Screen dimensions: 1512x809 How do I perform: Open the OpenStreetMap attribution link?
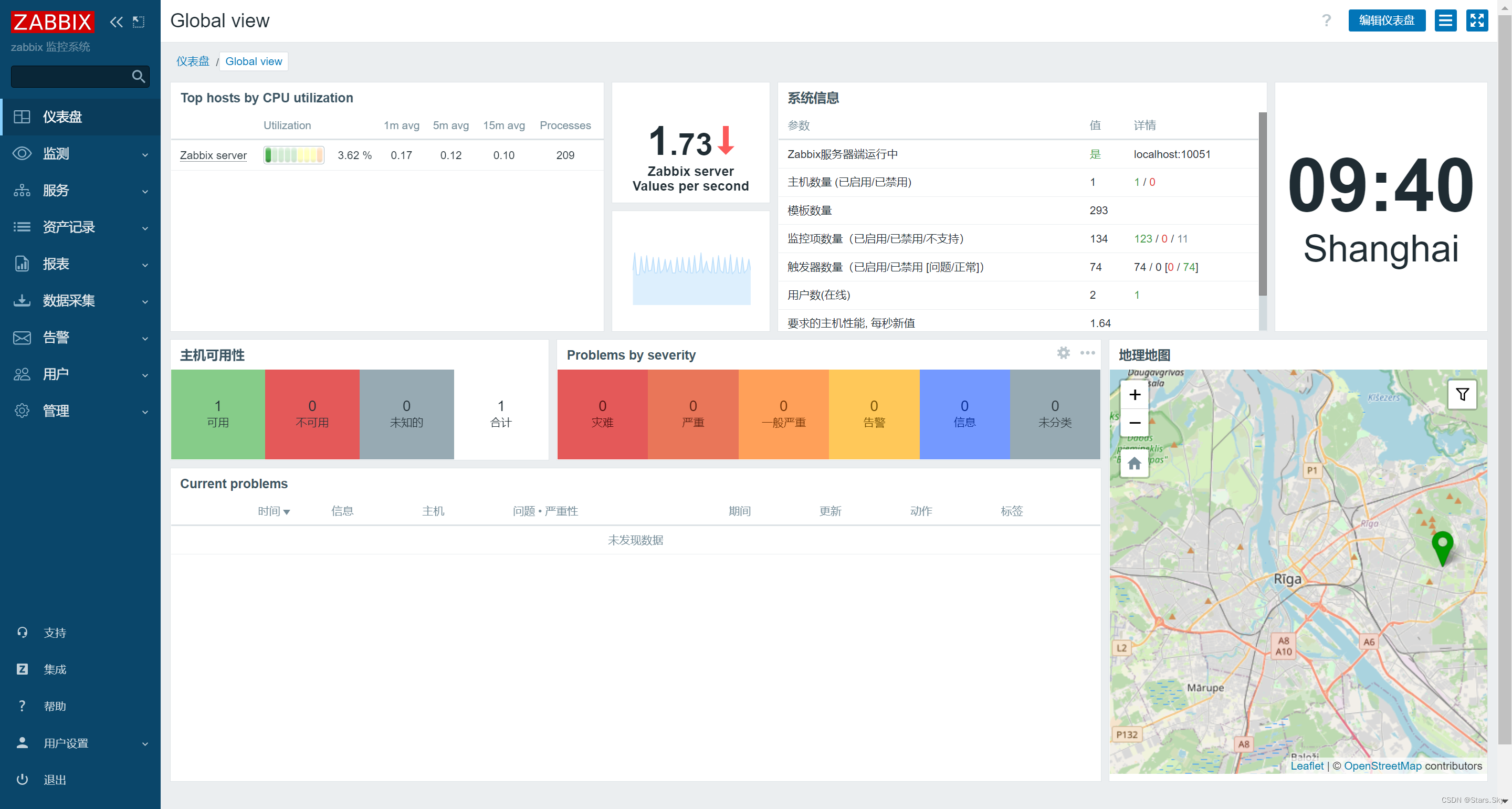[1382, 765]
